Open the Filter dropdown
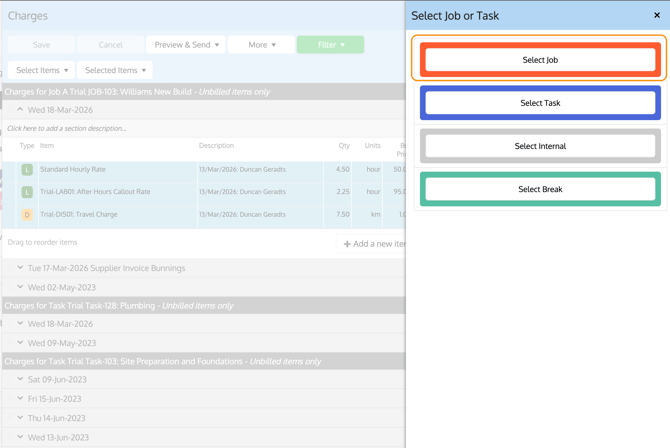Screen dimensions: 670x448 pos(330,45)
